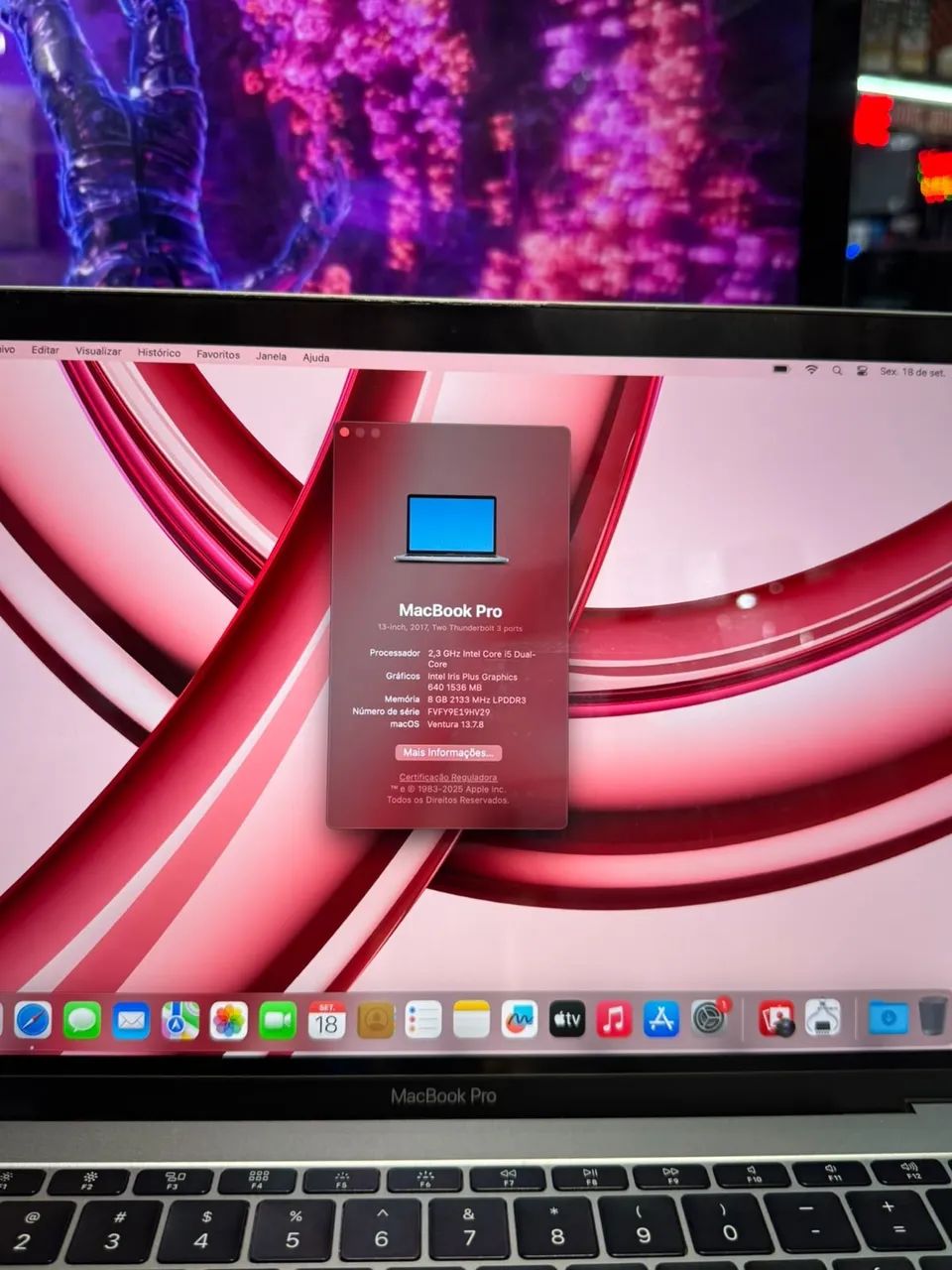952x1270 pixels.
Task: Click battery status icon in menu bar
Action: tap(781, 369)
